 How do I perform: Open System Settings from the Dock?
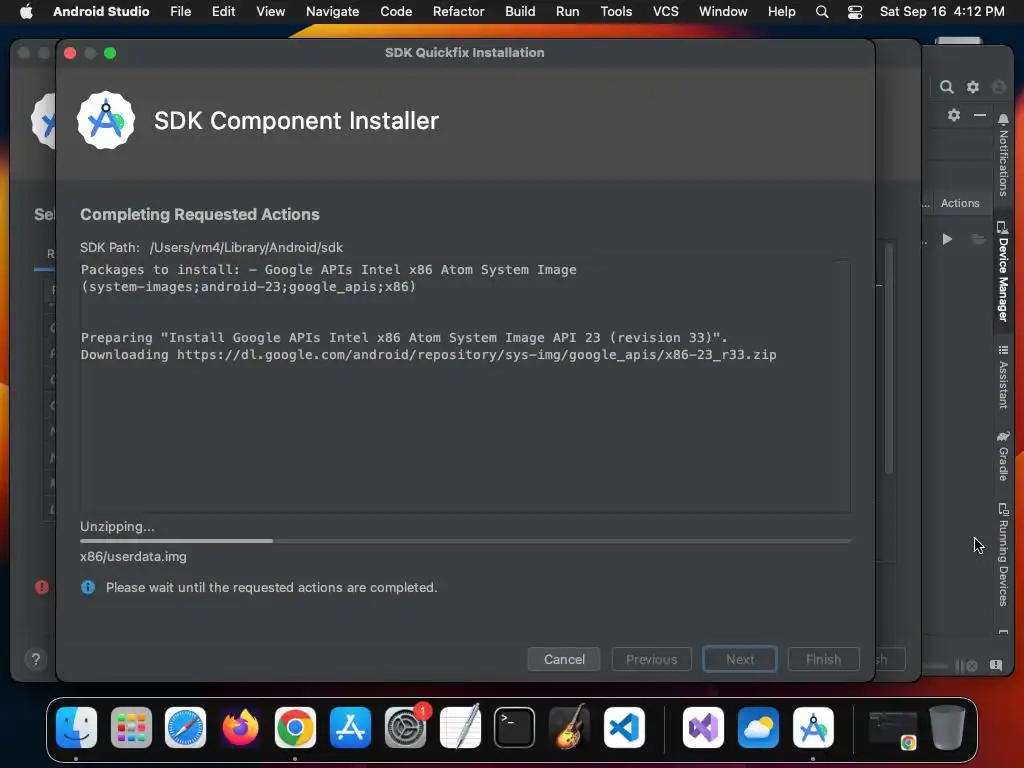[405, 728]
